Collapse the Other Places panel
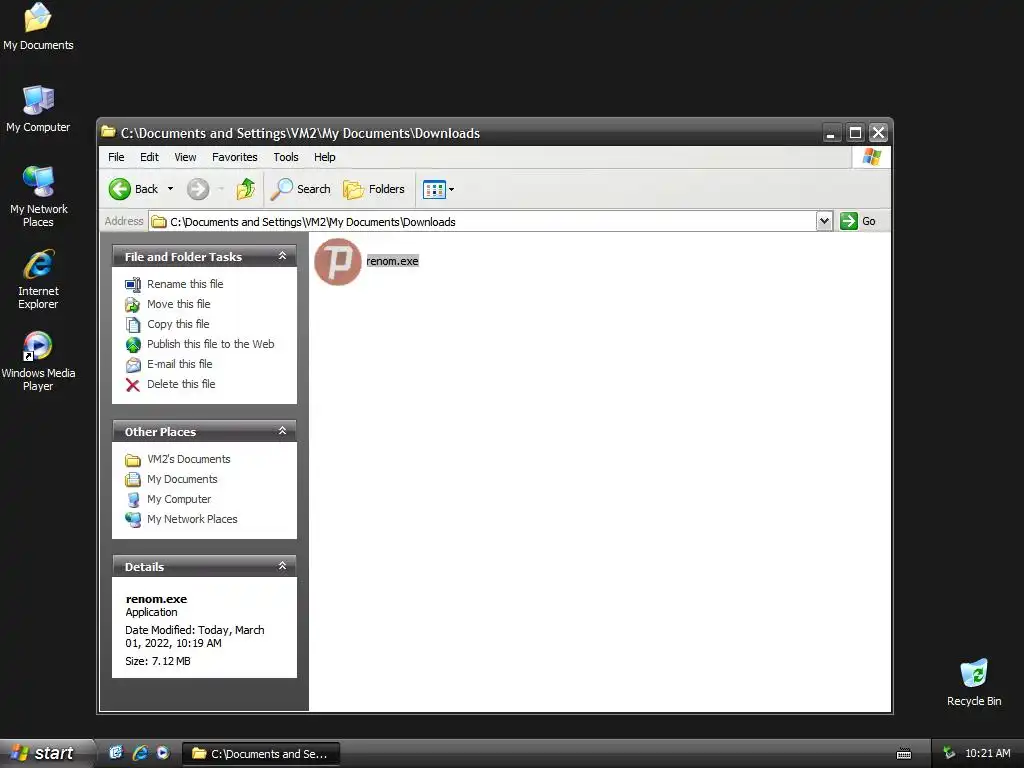This screenshot has height=768, width=1024. pos(283,431)
